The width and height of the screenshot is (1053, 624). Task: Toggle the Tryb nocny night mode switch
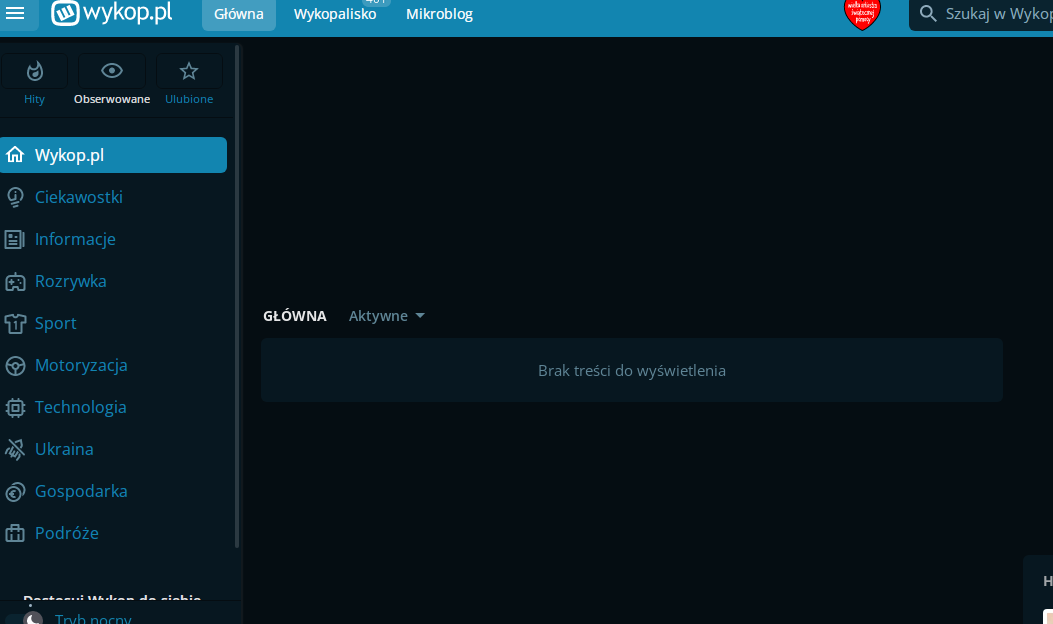coord(30,618)
